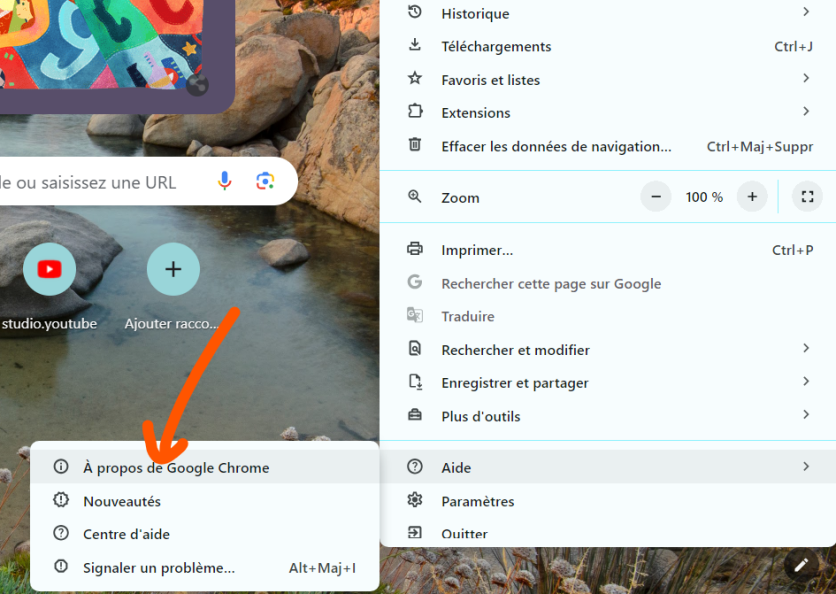
Task: Click the Téléchargements download icon
Action: (x=415, y=45)
